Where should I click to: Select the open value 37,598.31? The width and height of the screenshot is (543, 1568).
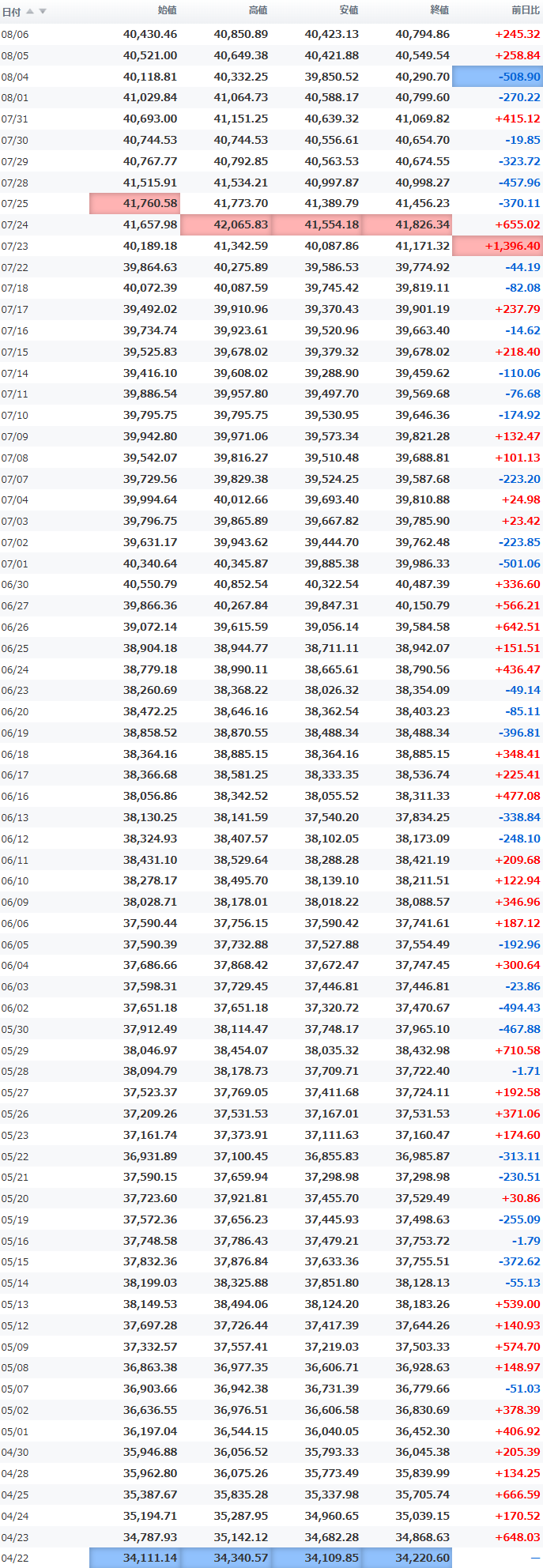150,986
